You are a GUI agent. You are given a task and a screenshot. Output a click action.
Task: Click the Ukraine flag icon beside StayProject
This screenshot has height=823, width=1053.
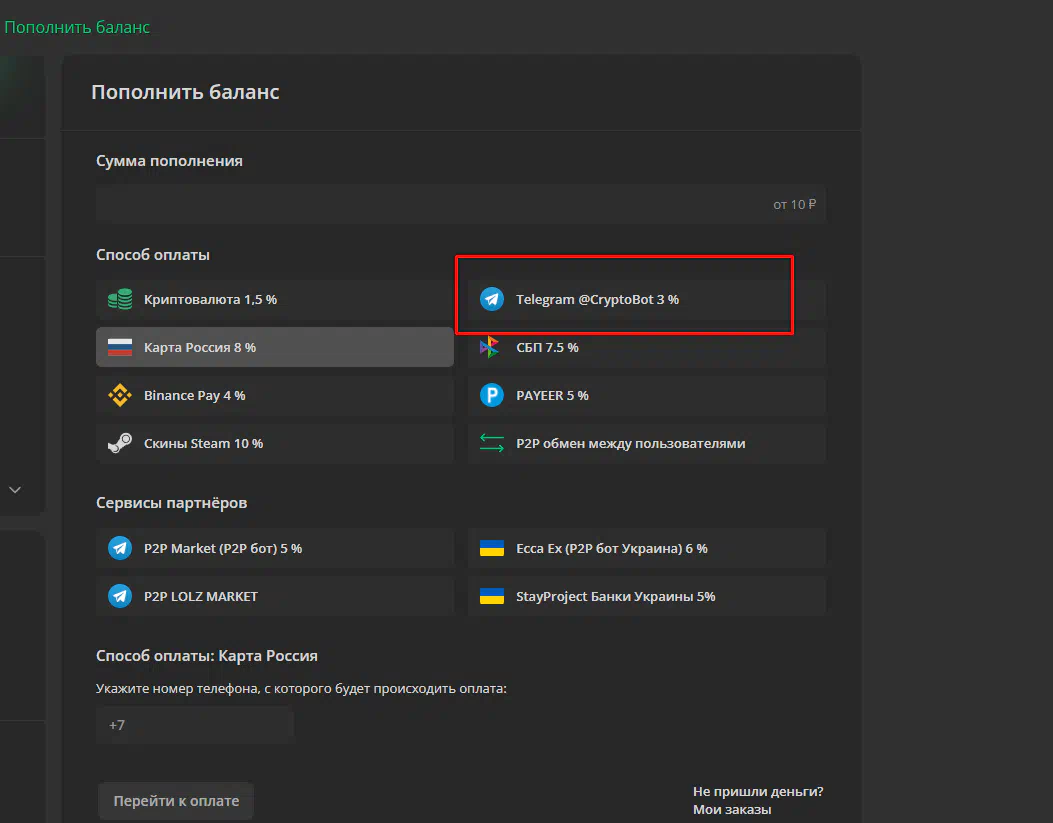[492, 596]
